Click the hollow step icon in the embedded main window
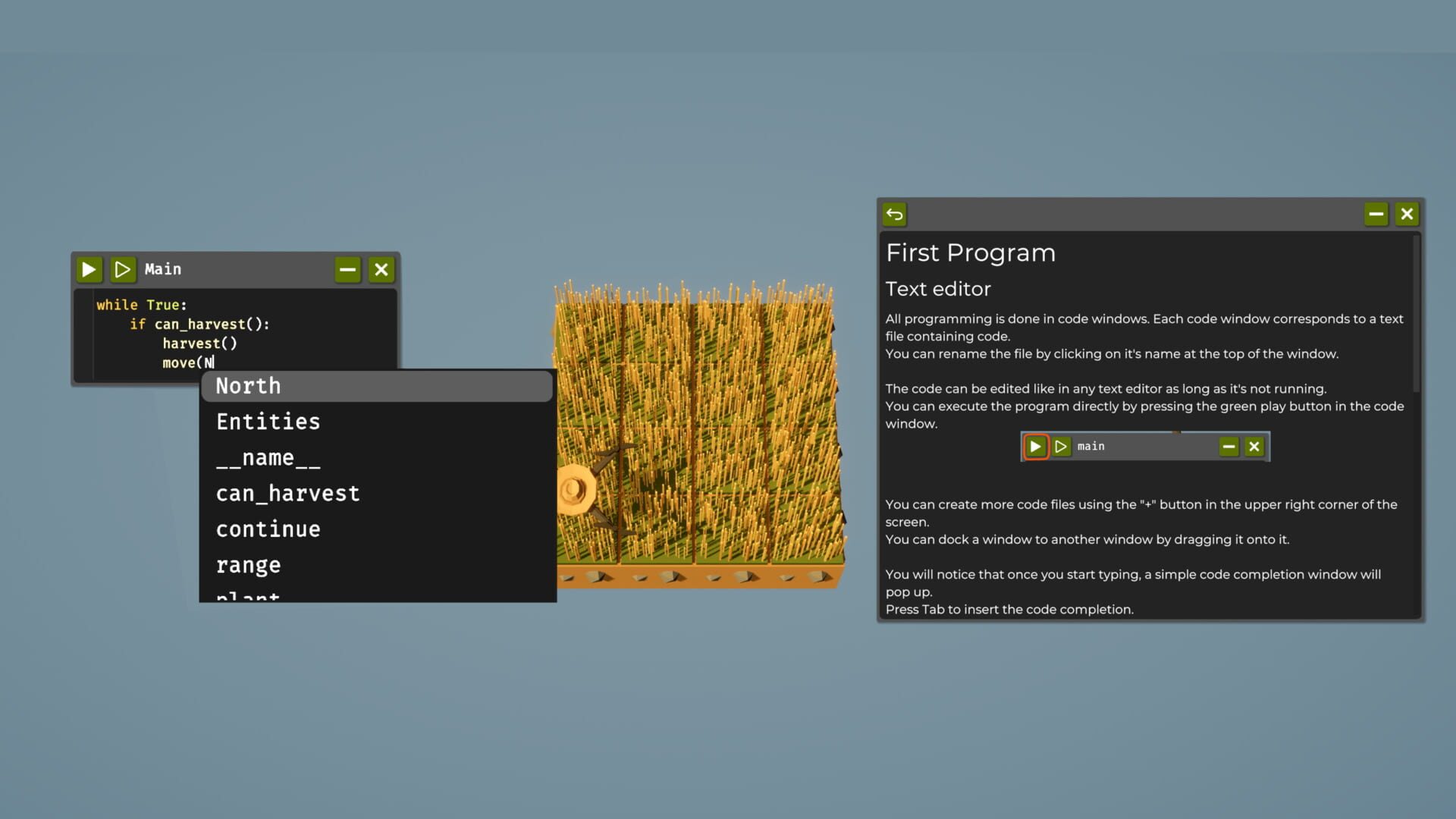 pos(1061,447)
